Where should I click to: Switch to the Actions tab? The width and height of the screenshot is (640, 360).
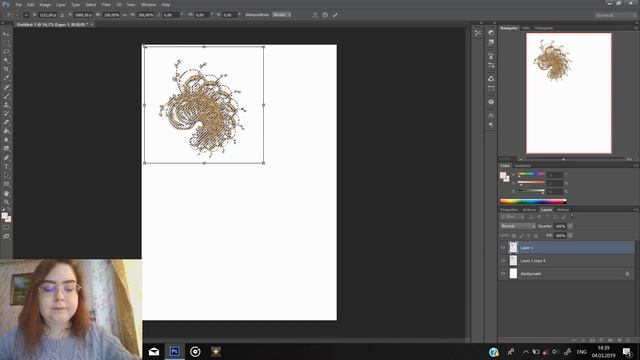click(x=529, y=209)
